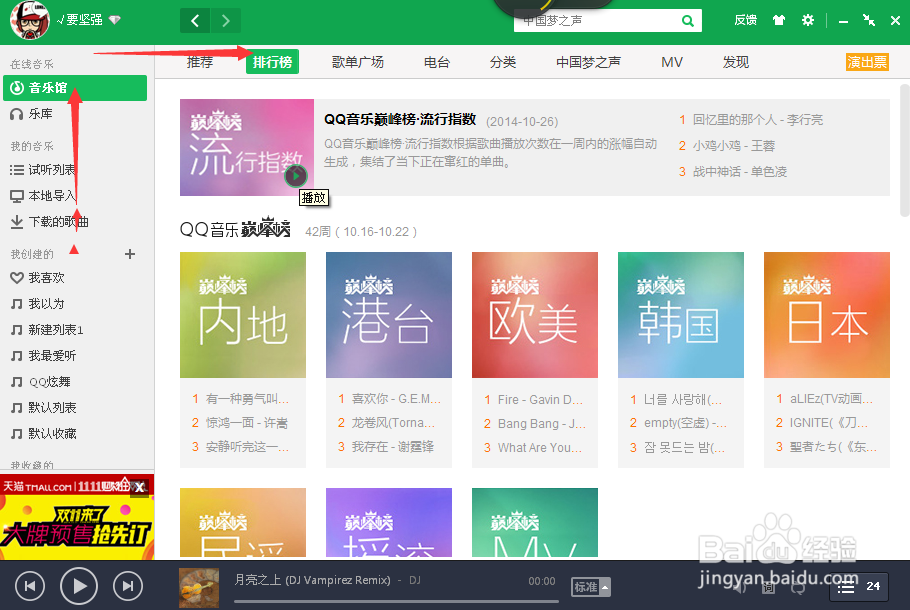Open the 港台 chart cover
Screen dimensions: 910x610
389,315
